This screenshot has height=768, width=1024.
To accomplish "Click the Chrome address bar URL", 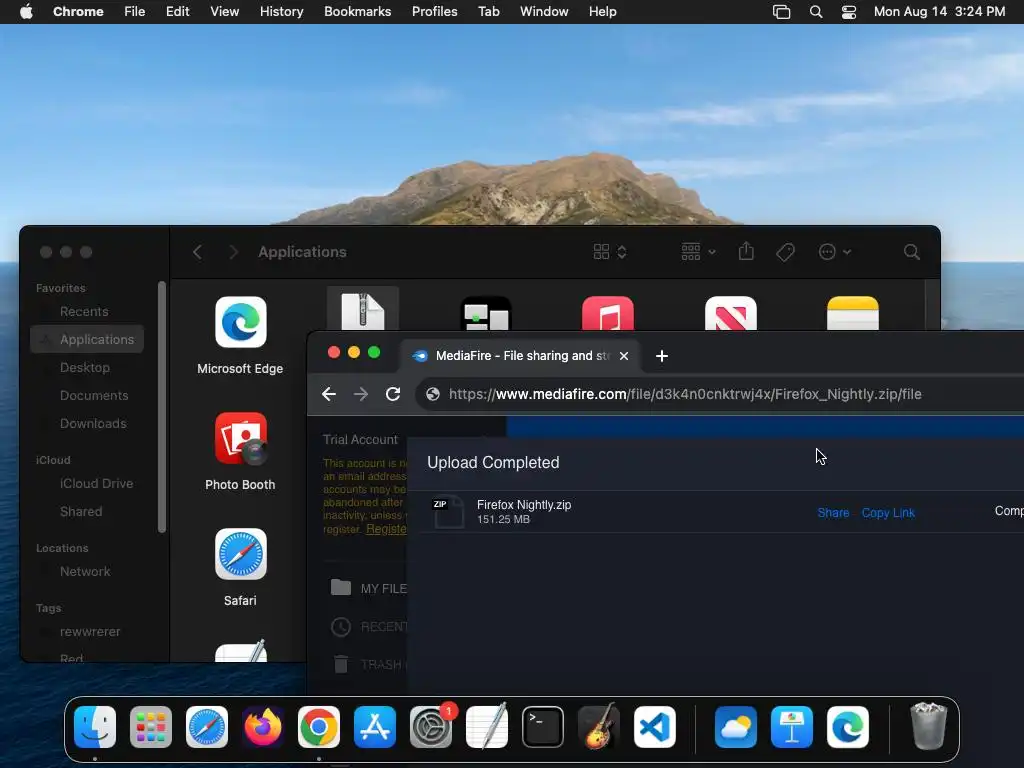I will click(x=685, y=394).
